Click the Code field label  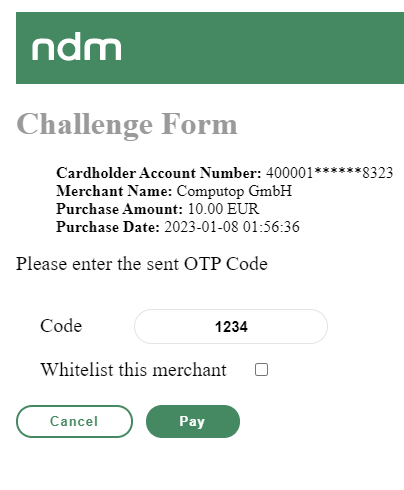coord(61,326)
